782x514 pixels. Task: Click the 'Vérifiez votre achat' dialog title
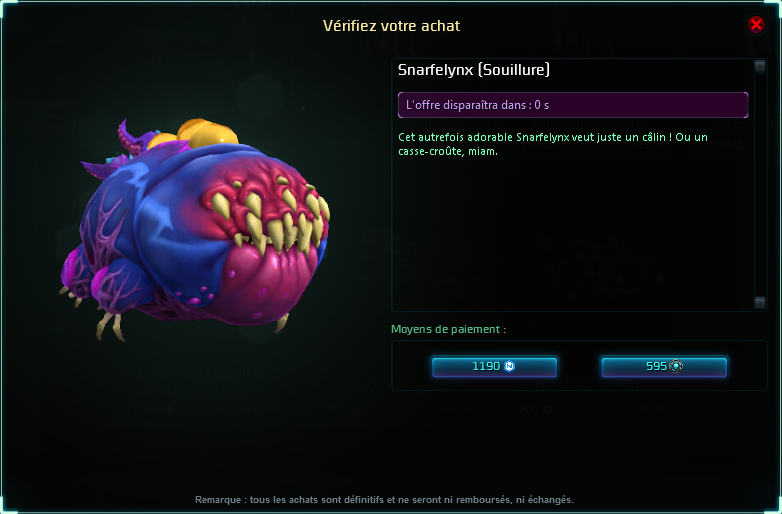[391, 26]
